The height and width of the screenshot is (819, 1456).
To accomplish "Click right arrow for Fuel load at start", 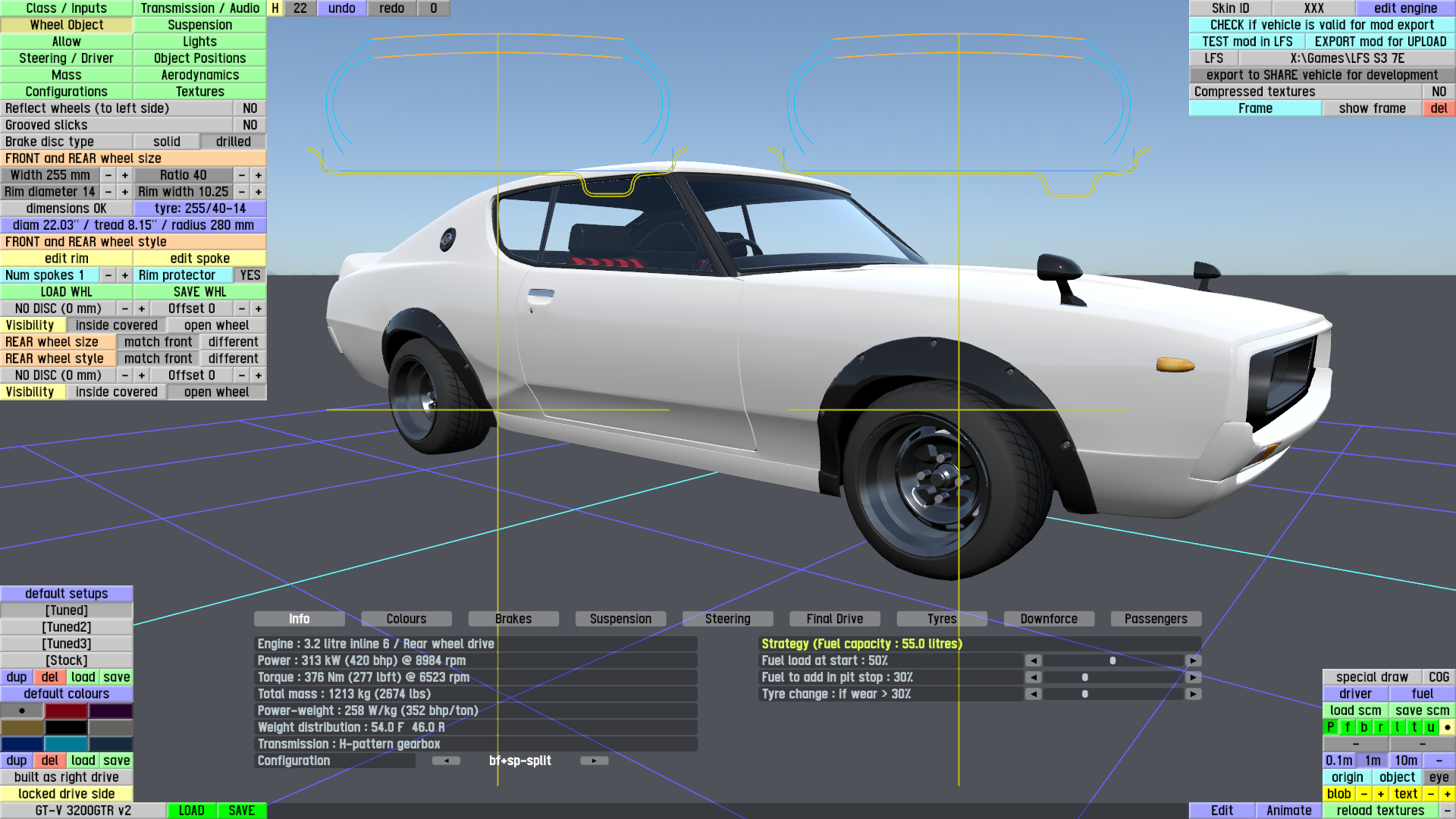I will tap(1194, 661).
